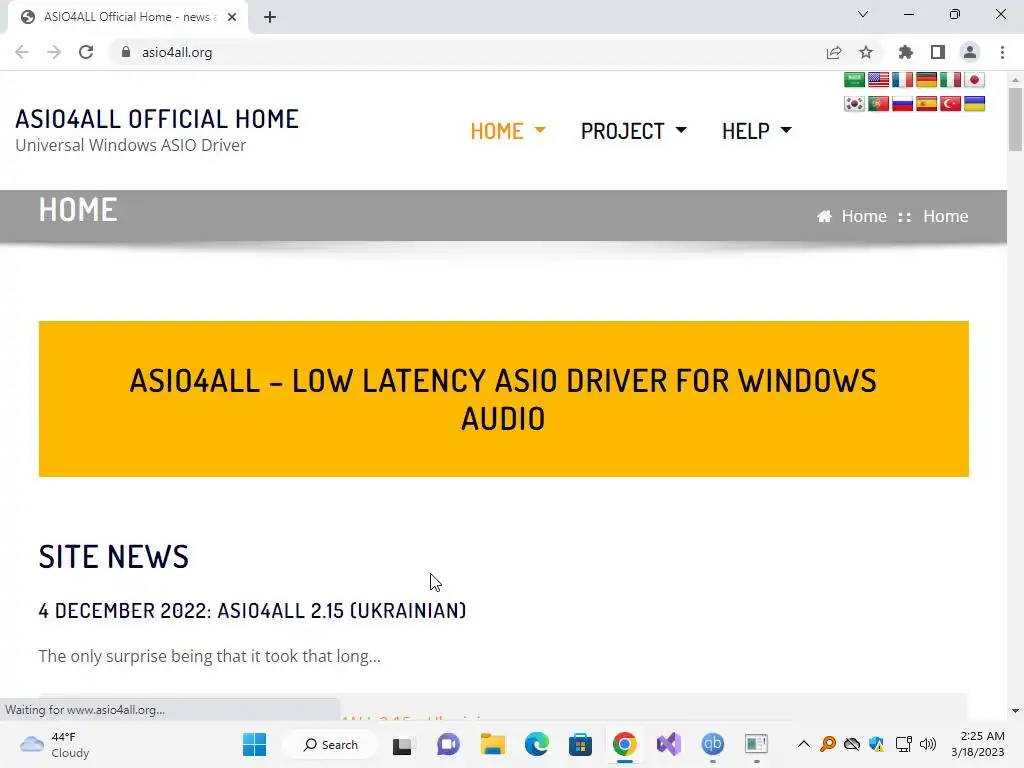1024x768 pixels.
Task: Open the Chrome profile avatar
Action: tap(970, 52)
